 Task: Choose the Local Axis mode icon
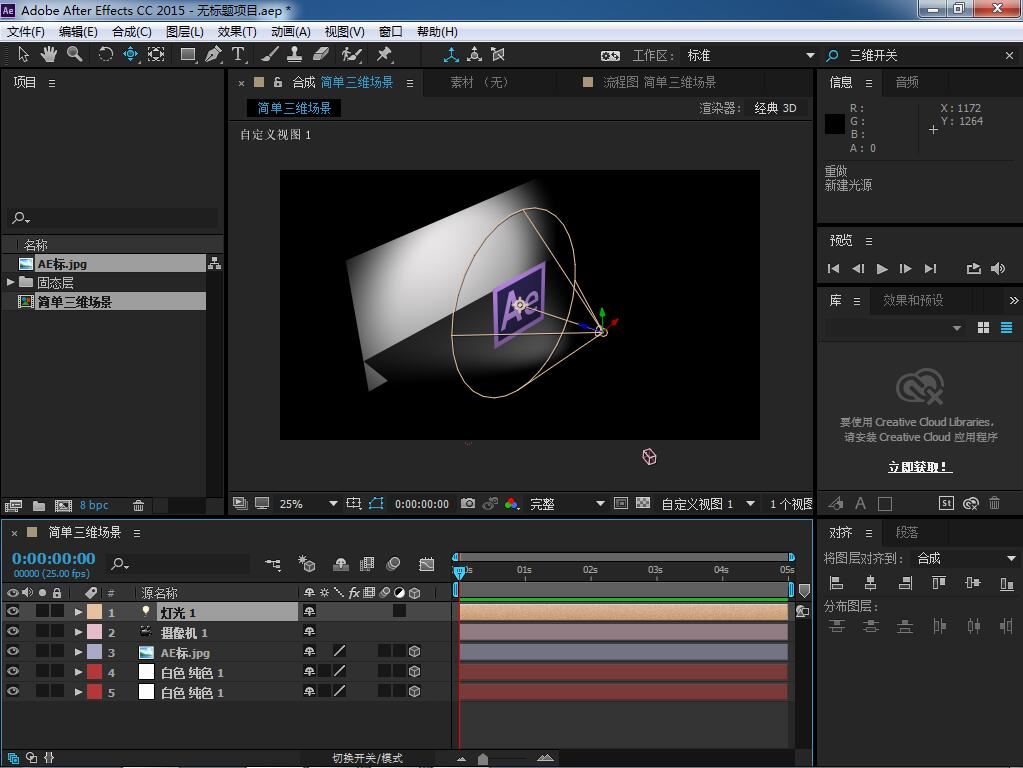pyautogui.click(x=451, y=55)
